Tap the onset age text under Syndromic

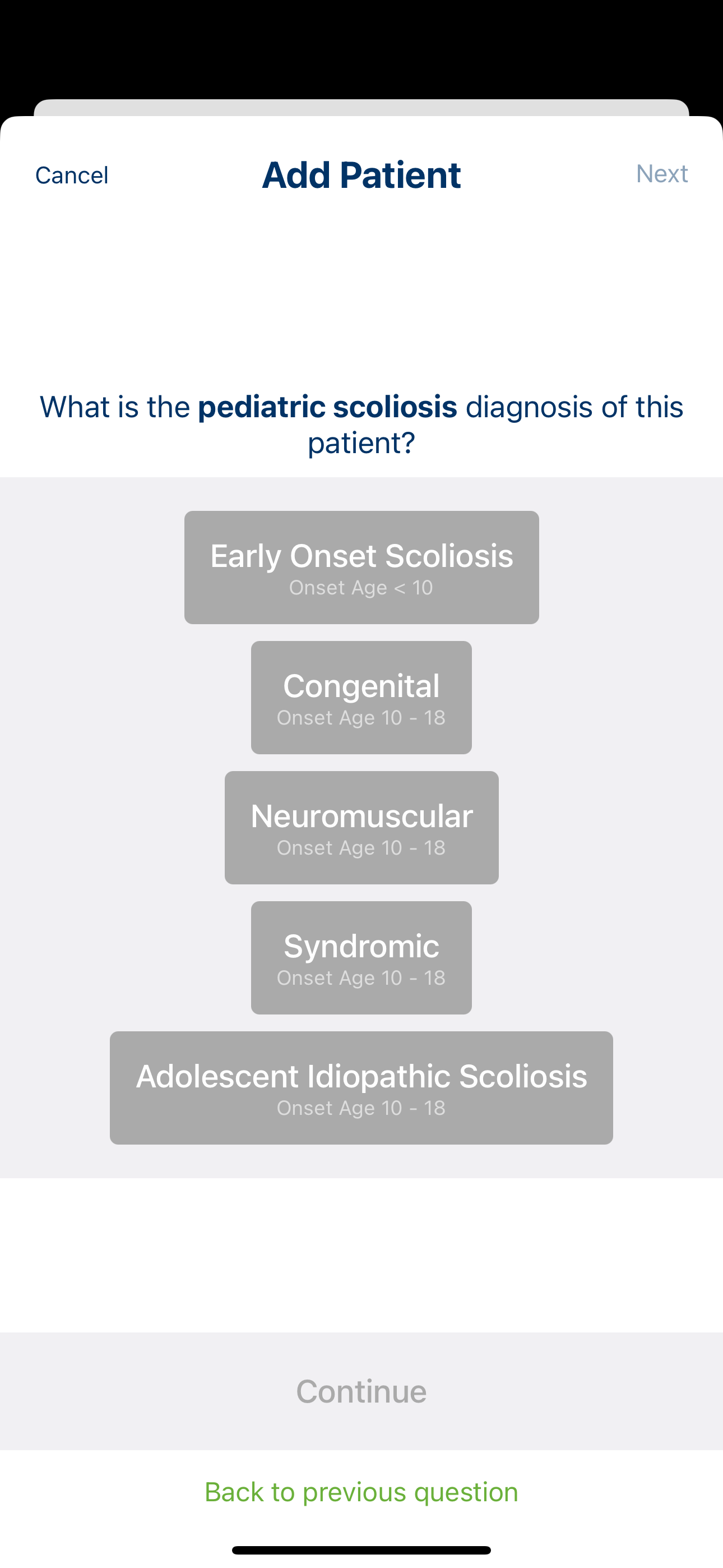pyautogui.click(x=361, y=978)
